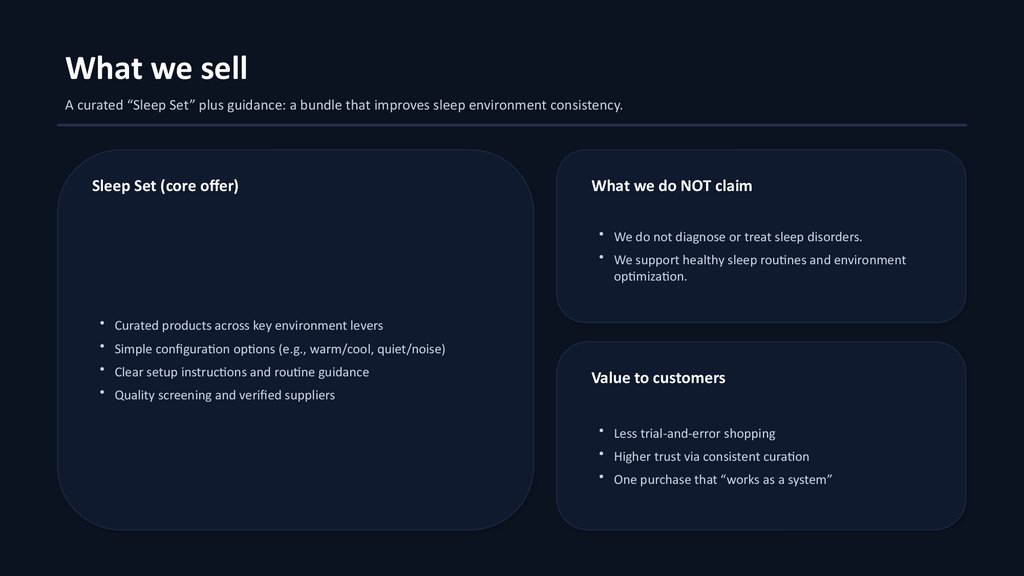
Task: Select the "Value to customers" heading
Action: click(658, 378)
